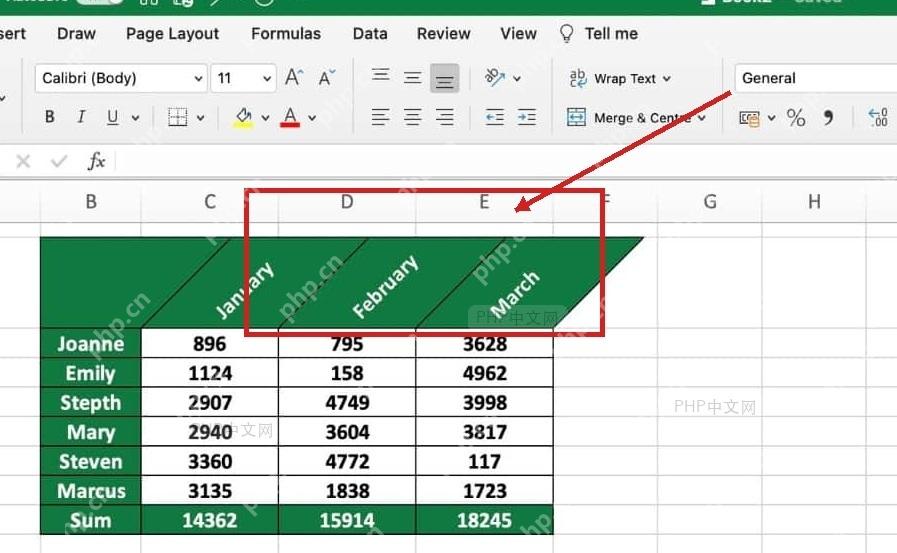Image resolution: width=897 pixels, height=553 pixels.
Task: Select column H header
Action: coord(814,201)
